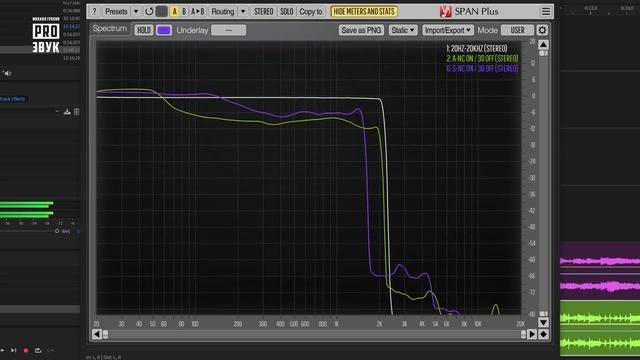
Task: Click the gray square next to reset
Action: (162, 11)
